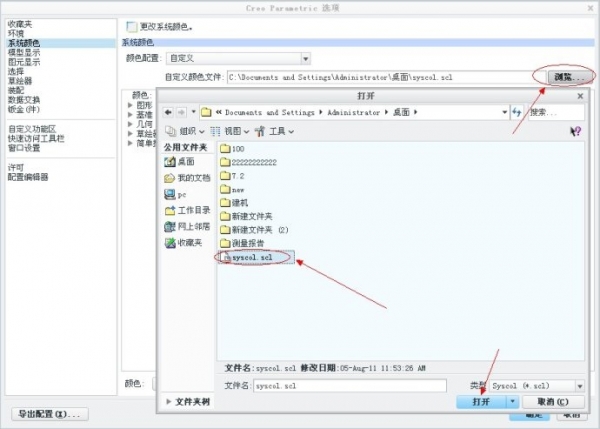This screenshot has height=429, width=600.
Task: Click the 文件名 input field
Action: (350, 385)
